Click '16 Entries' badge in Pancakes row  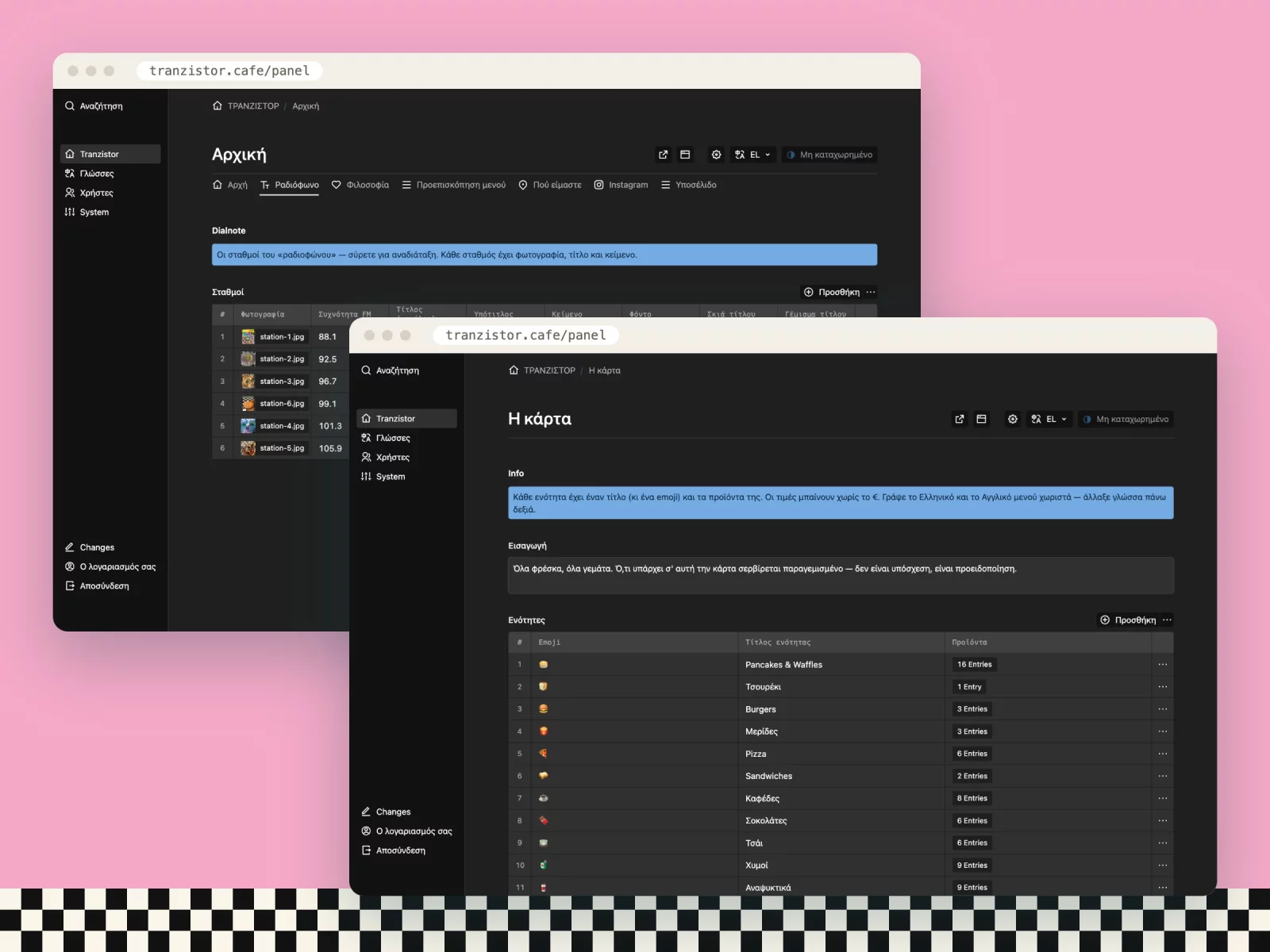[x=974, y=665]
